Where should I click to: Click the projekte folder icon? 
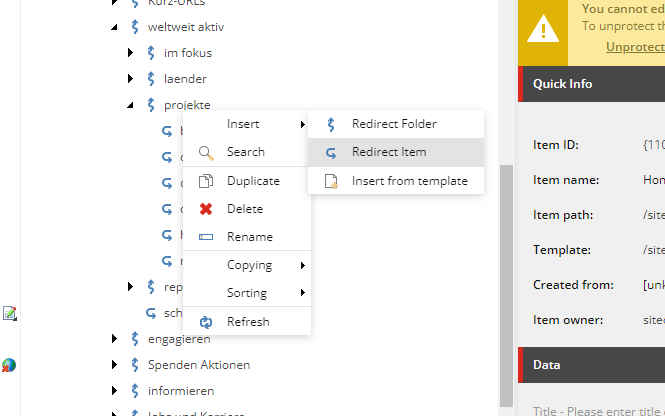click(x=151, y=105)
